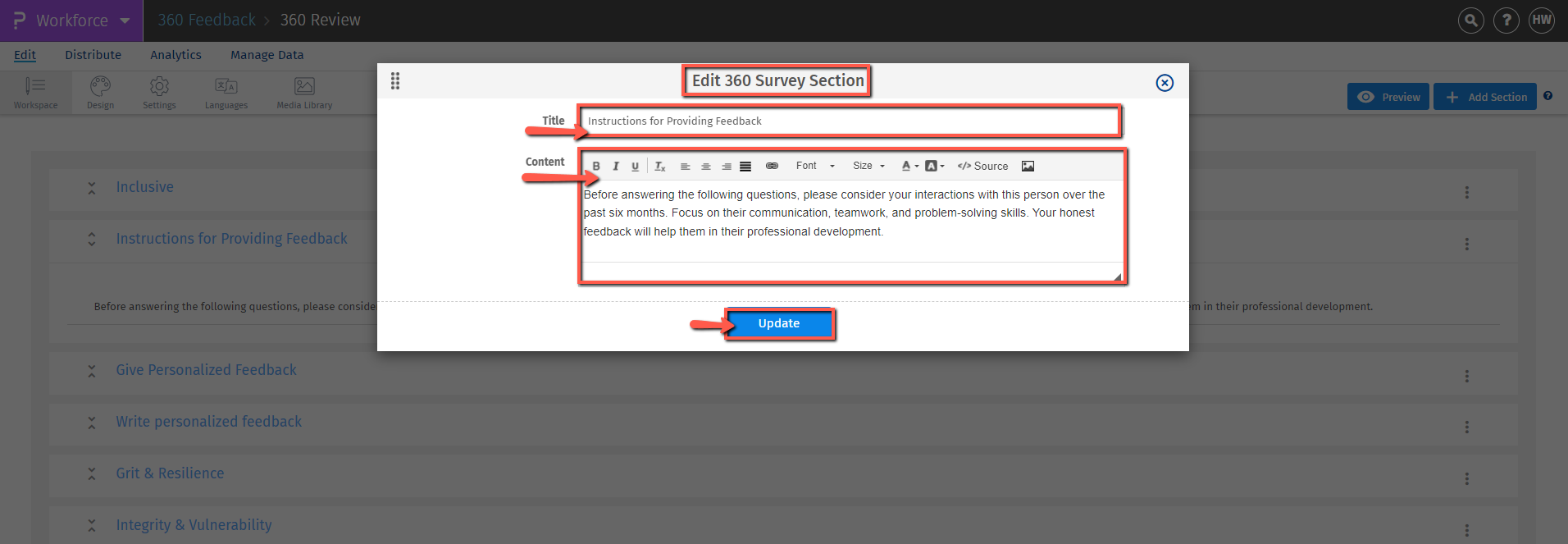Click the Give Personalized Feedback title

(x=206, y=370)
